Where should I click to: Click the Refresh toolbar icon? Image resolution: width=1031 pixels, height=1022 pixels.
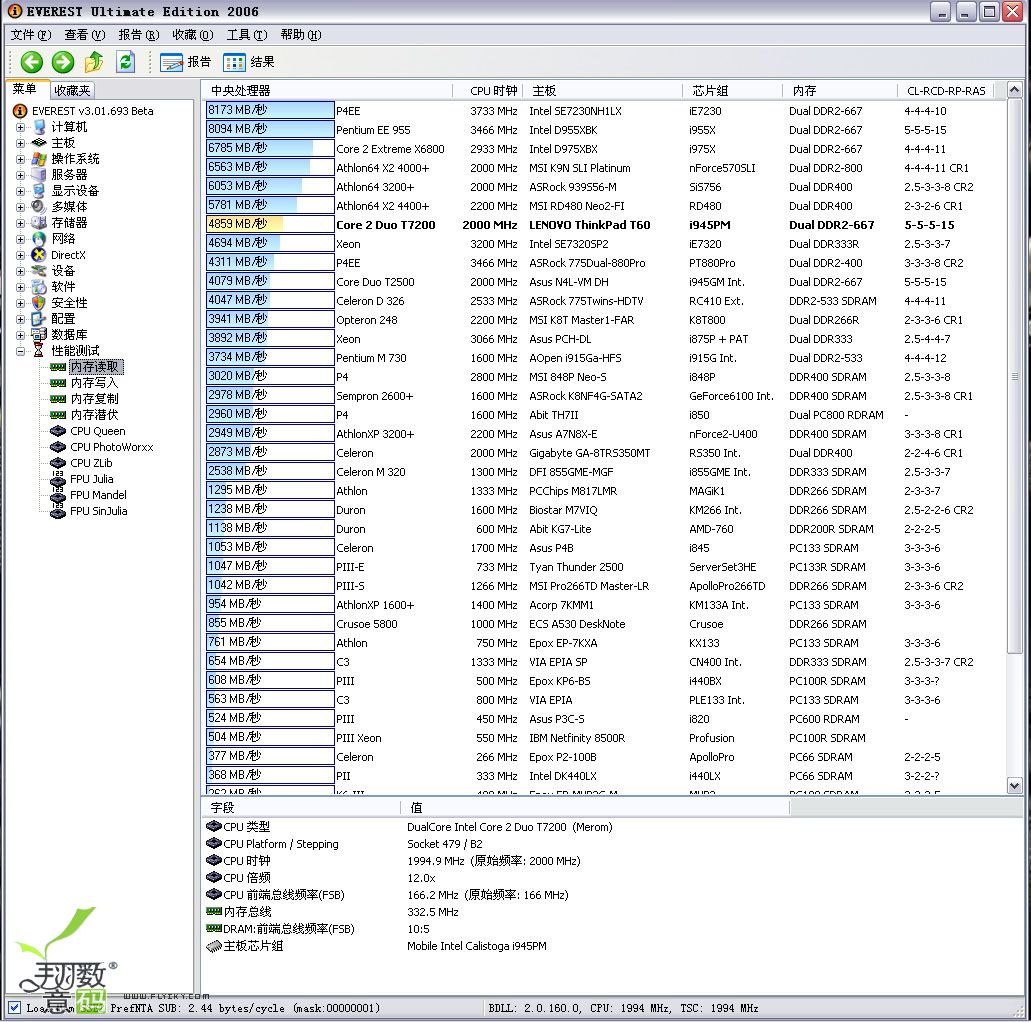click(x=126, y=62)
